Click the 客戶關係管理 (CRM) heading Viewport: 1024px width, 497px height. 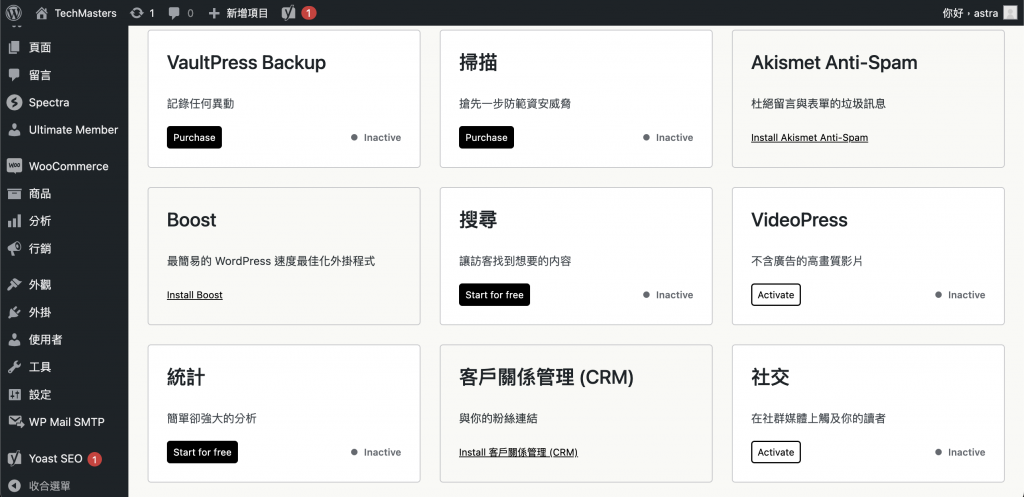(546, 377)
